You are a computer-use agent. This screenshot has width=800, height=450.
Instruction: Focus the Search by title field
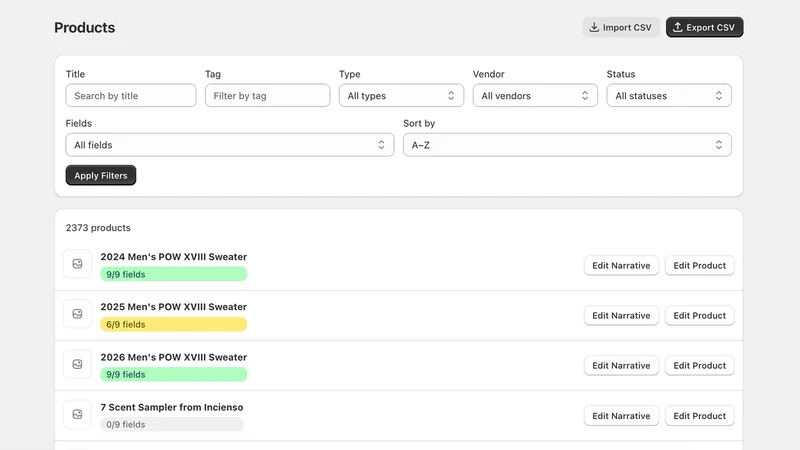pyautogui.click(x=131, y=95)
